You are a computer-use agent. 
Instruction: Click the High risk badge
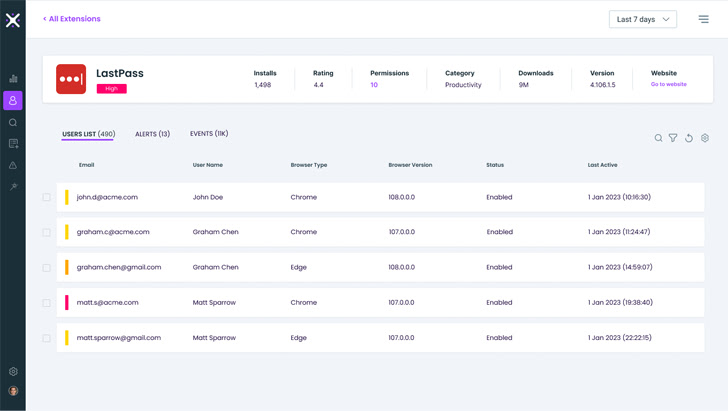pyautogui.click(x=111, y=89)
